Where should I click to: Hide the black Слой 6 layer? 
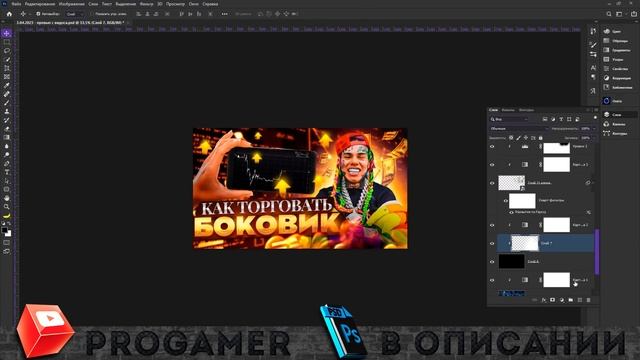[492, 262]
